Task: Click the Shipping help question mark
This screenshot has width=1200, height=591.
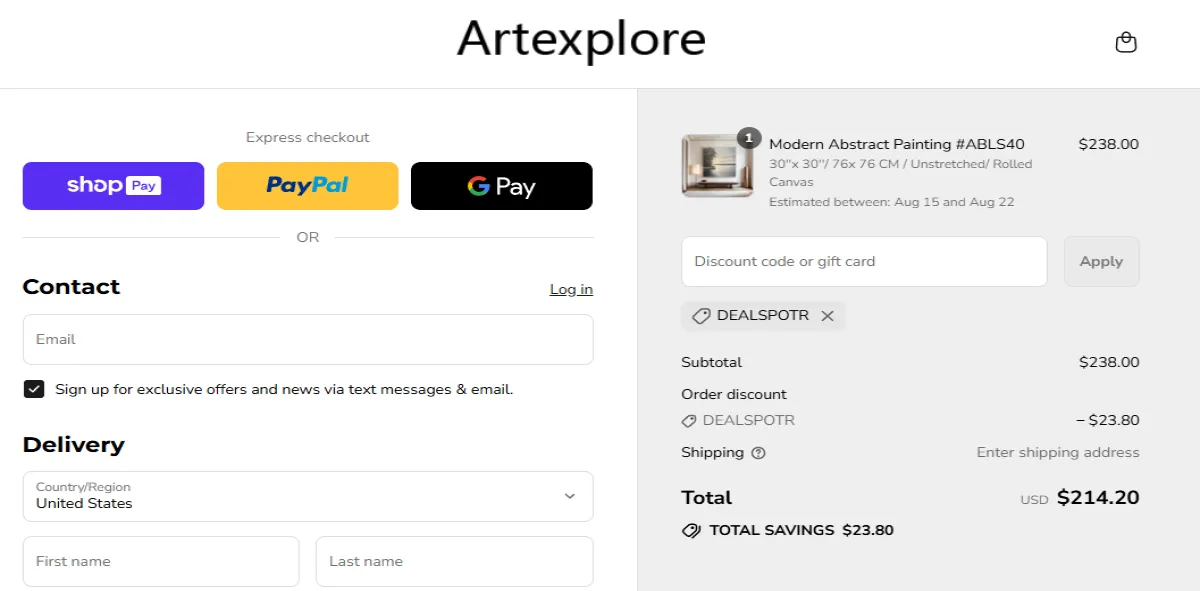Action: (x=760, y=453)
